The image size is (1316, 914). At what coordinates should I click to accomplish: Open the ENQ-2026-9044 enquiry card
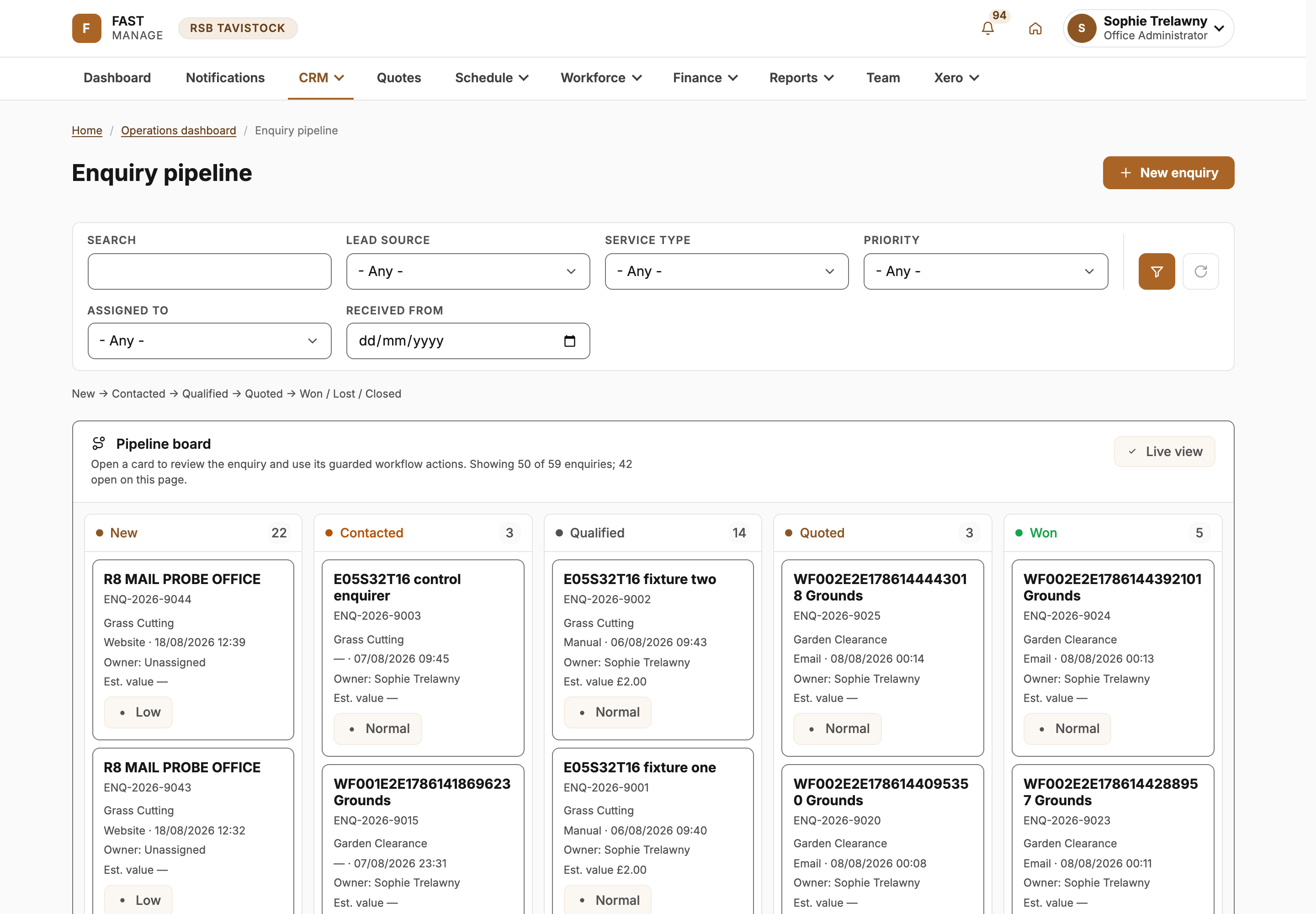[193, 650]
